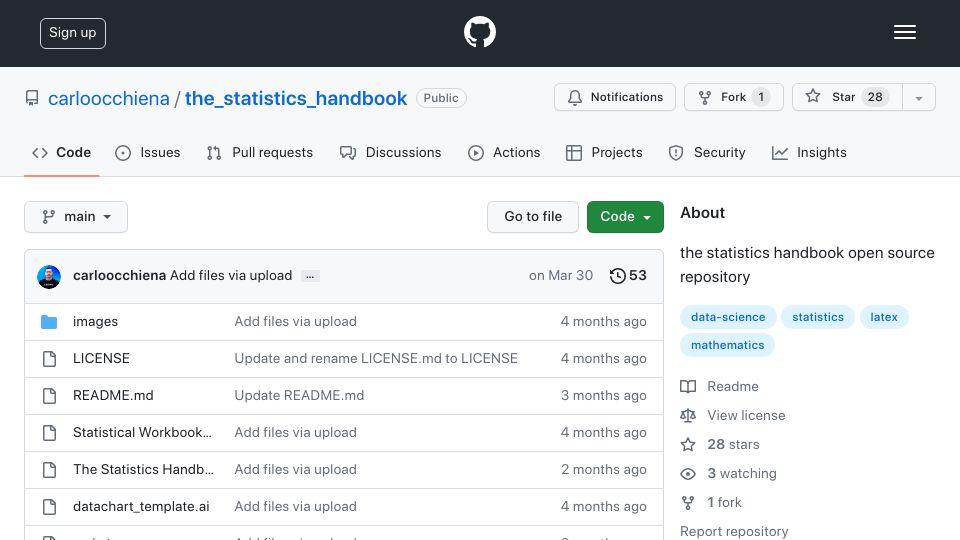
Task: Open the main branch dropdown
Action: [76, 217]
